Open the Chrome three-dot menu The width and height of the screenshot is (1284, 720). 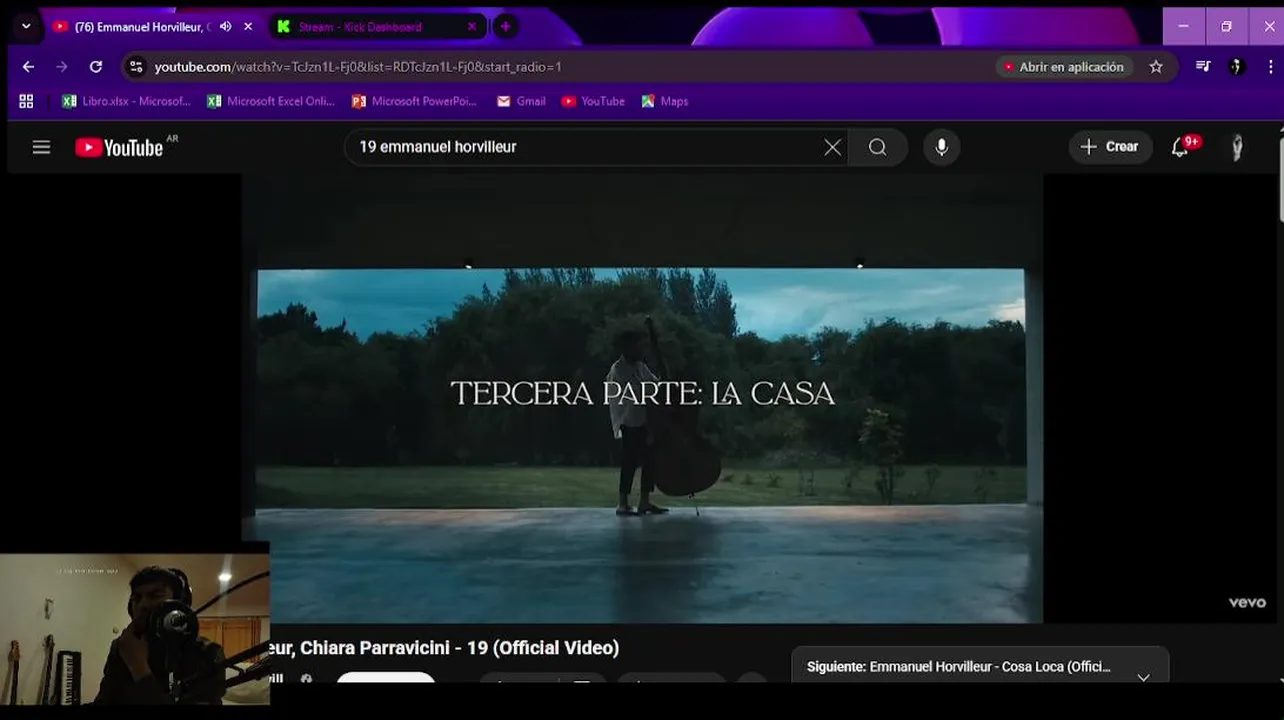(1270, 67)
